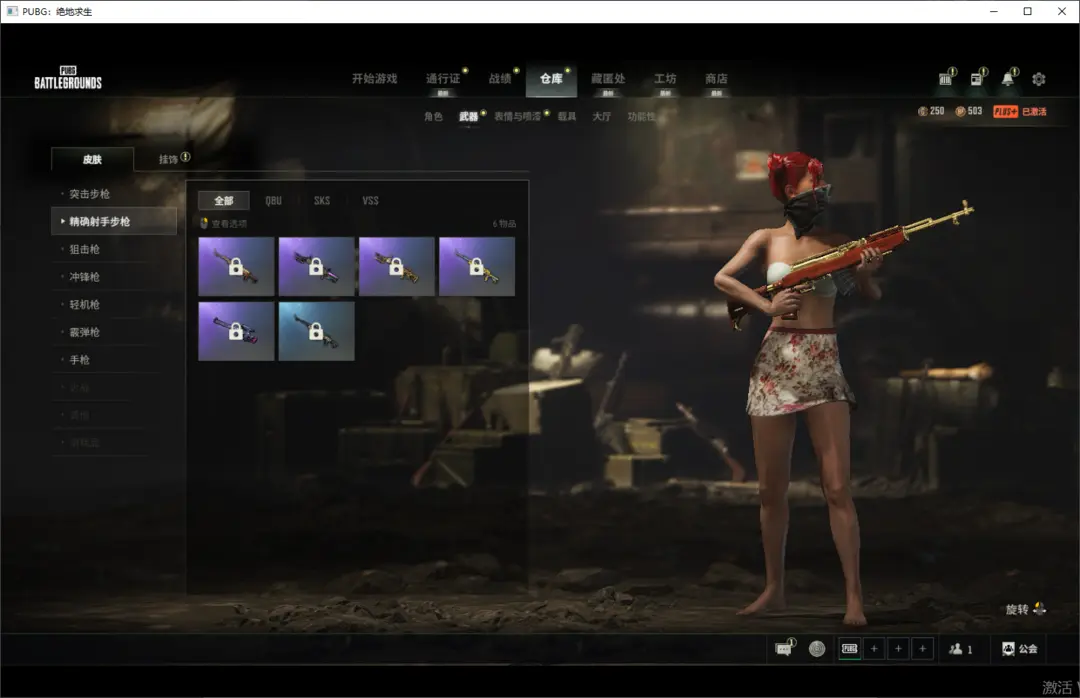Select the 功能性 sub-tab
Image resolution: width=1080 pixels, height=698 pixels.
point(641,116)
